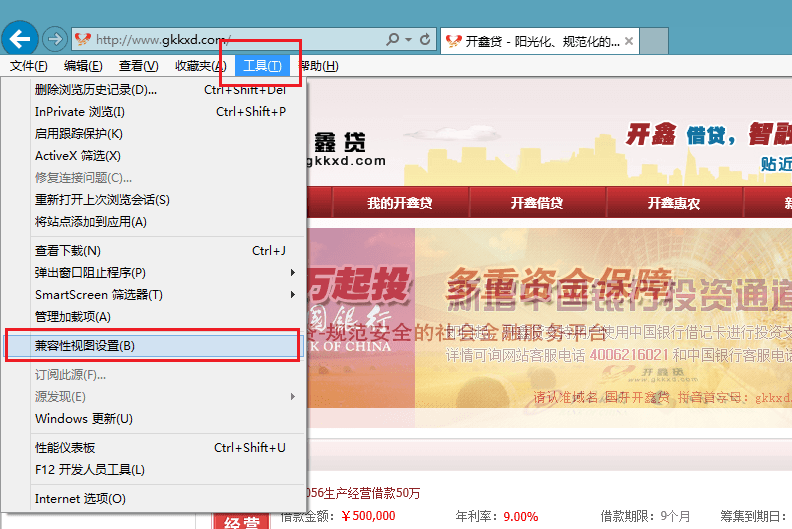Image resolution: width=792 pixels, height=529 pixels.
Task: Open the 文件(F) menu
Action: click(29, 66)
